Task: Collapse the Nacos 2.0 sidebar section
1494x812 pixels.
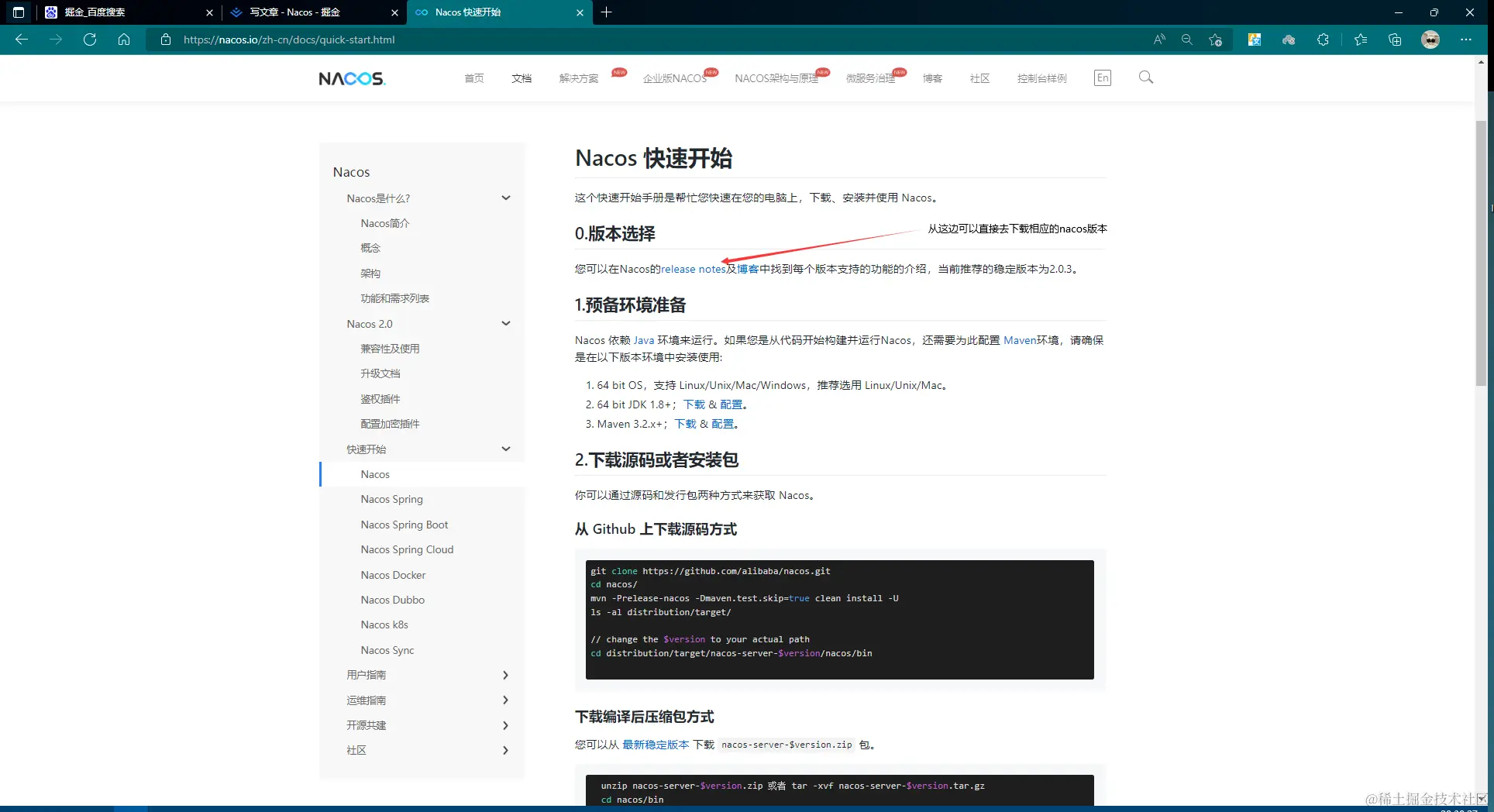Action: [x=506, y=324]
